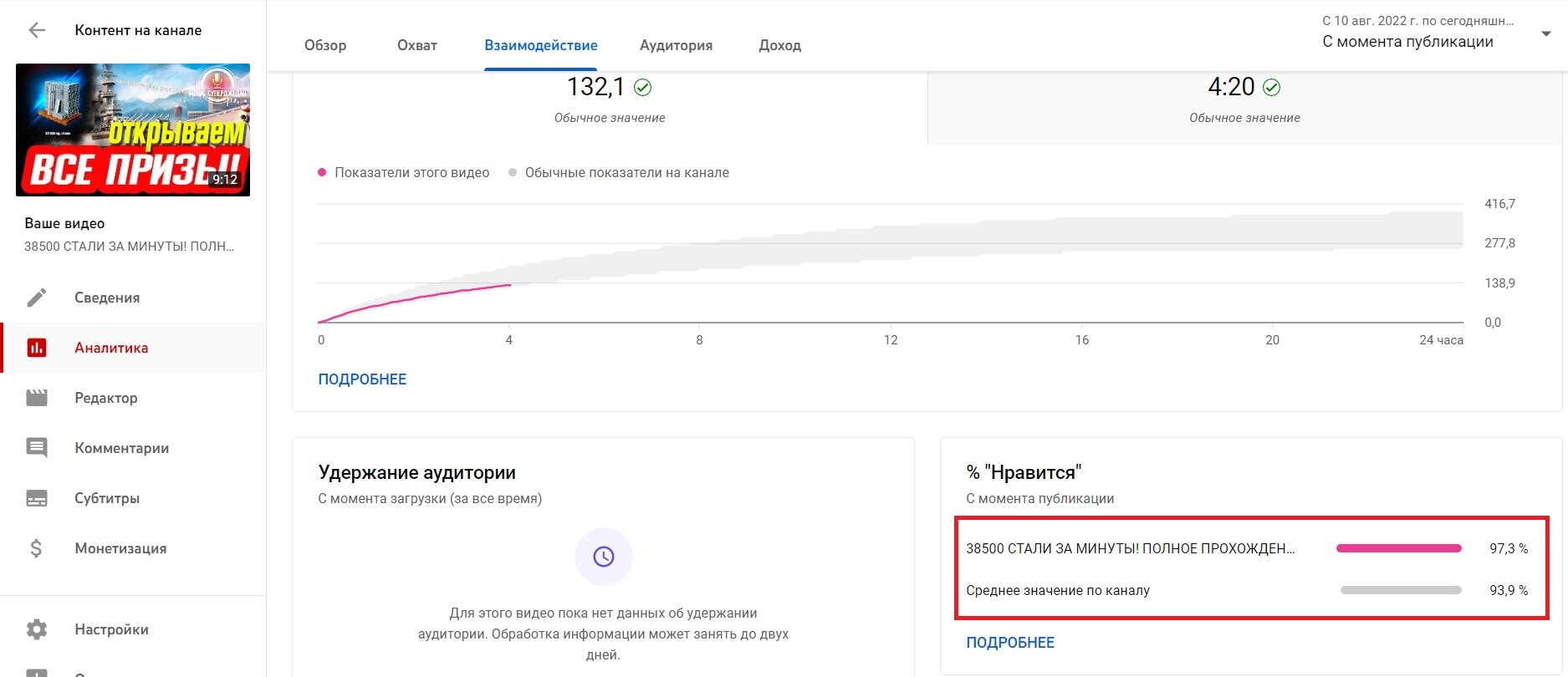Click the video title 38500 СТАЛИ ЗА МИНУТЫ in sidebar
Screen dimensions: 1568x677
pyautogui.click(x=129, y=247)
